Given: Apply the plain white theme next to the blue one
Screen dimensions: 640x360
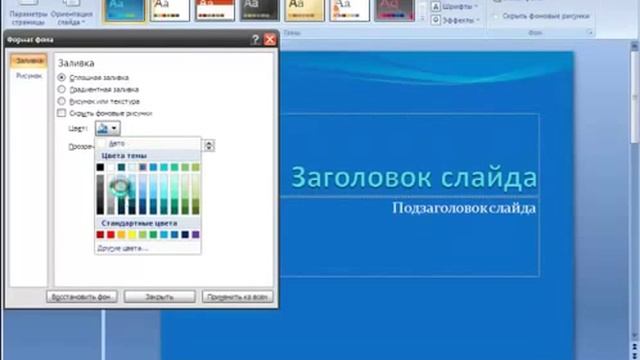Looking at the screenshot, I should click(169, 10).
